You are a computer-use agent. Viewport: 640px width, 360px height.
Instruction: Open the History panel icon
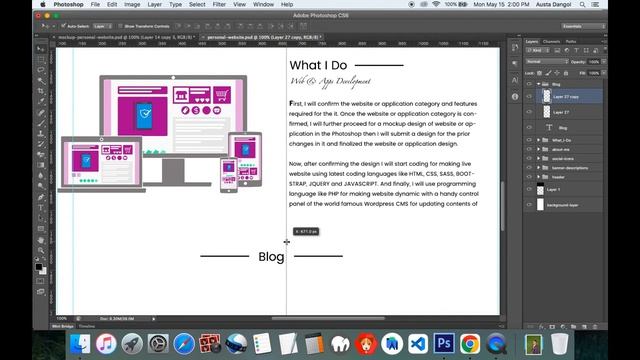pyautogui.click(x=515, y=48)
